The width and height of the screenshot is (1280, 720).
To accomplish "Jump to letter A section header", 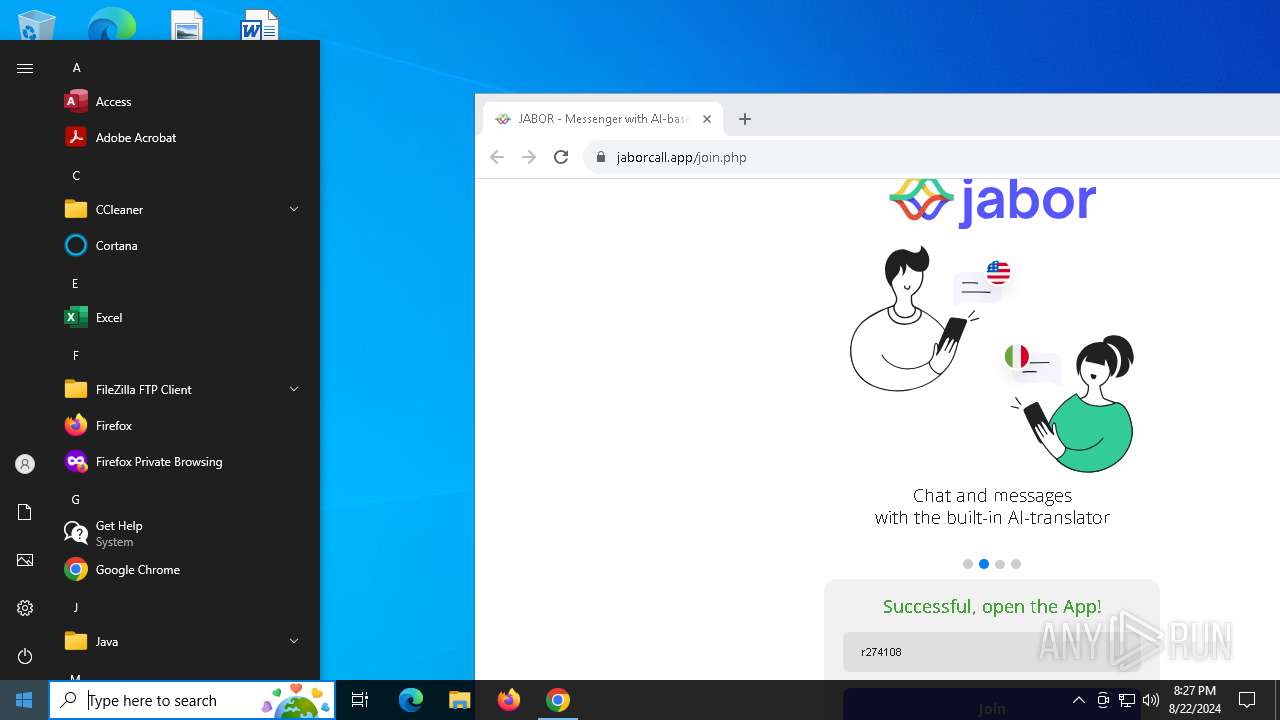I will (76, 67).
